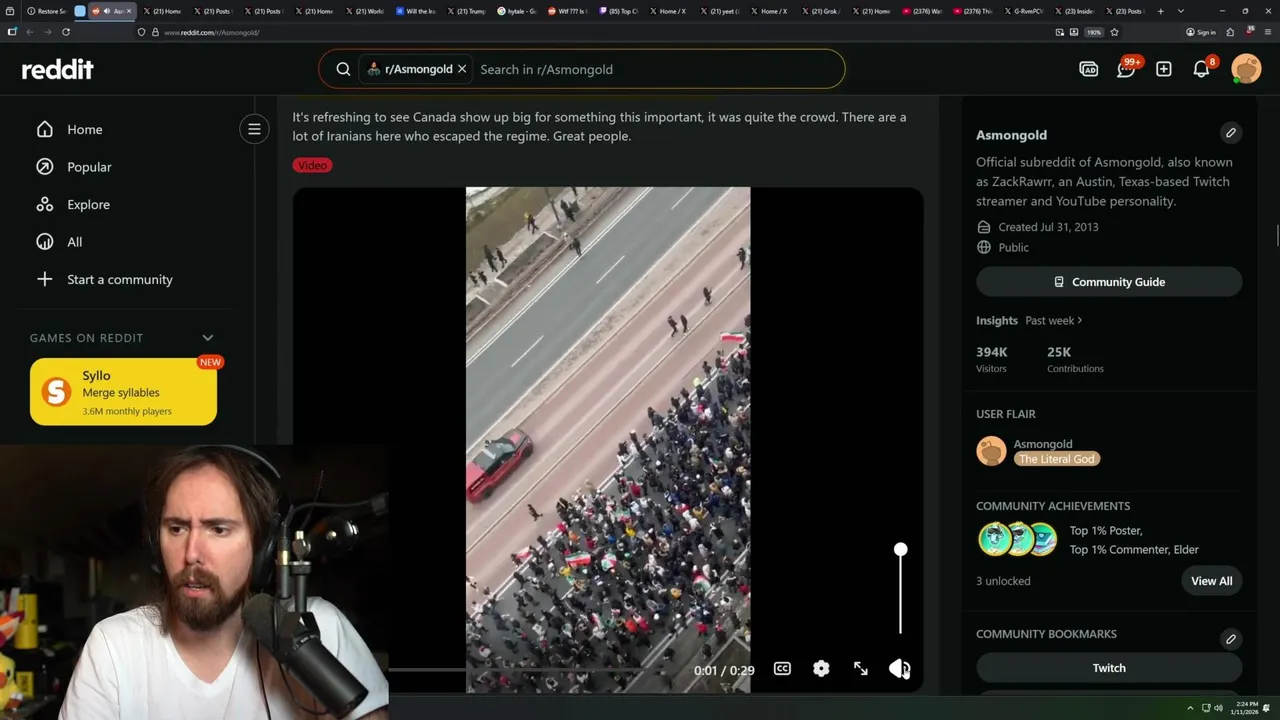Open a new browser tab
The width and height of the screenshot is (1280, 720).
click(x=1160, y=11)
